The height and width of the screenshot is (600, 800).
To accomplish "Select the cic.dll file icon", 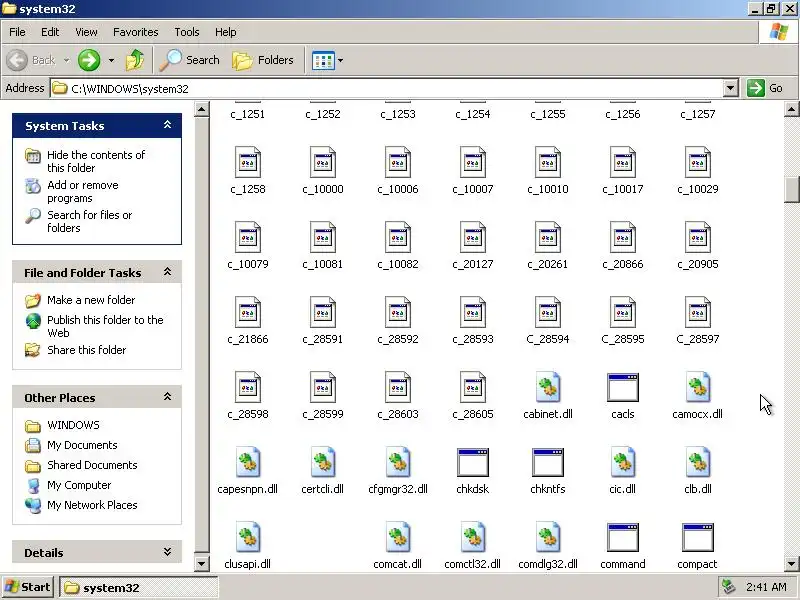I will pyautogui.click(x=622, y=462).
